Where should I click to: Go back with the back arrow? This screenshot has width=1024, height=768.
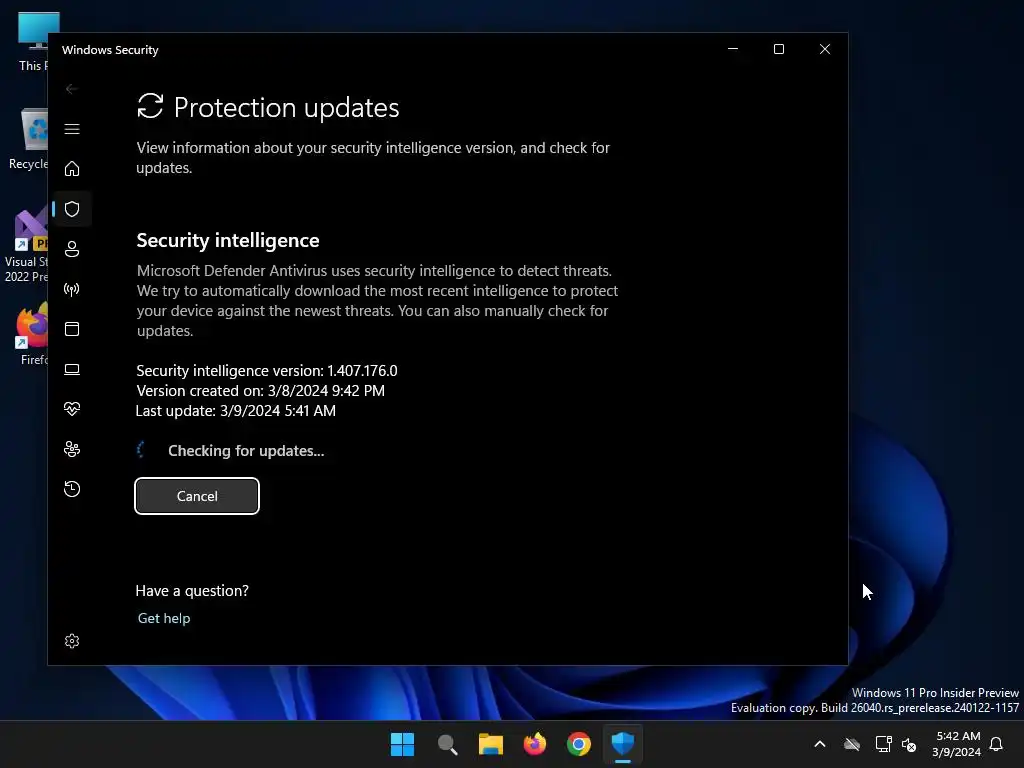[72, 89]
